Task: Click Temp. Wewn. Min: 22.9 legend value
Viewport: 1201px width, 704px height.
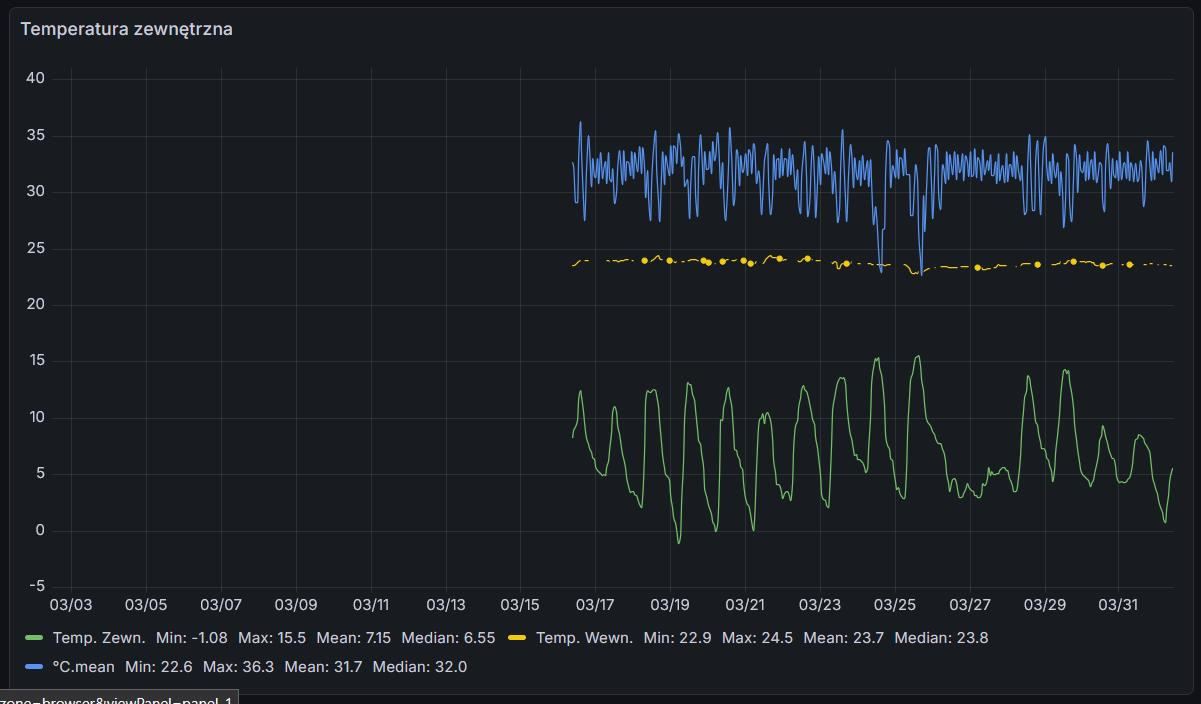Action: (x=677, y=637)
